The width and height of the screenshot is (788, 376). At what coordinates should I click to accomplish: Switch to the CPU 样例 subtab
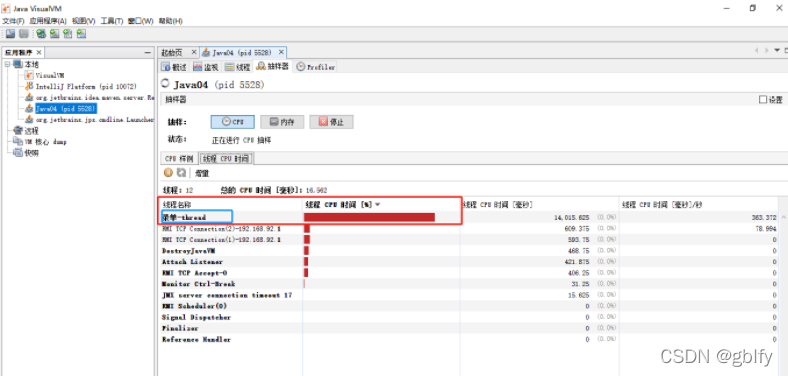tap(179, 158)
